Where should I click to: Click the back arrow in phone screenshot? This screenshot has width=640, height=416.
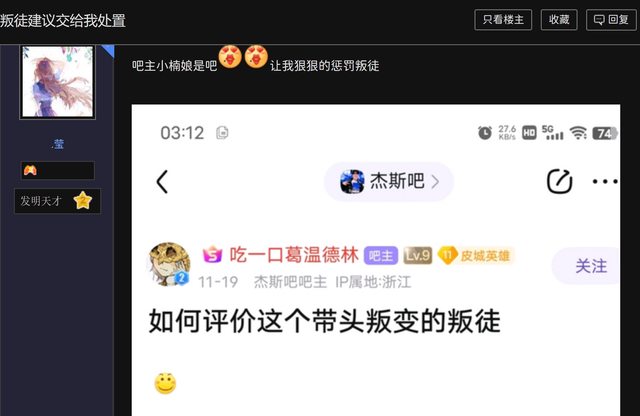click(162, 182)
